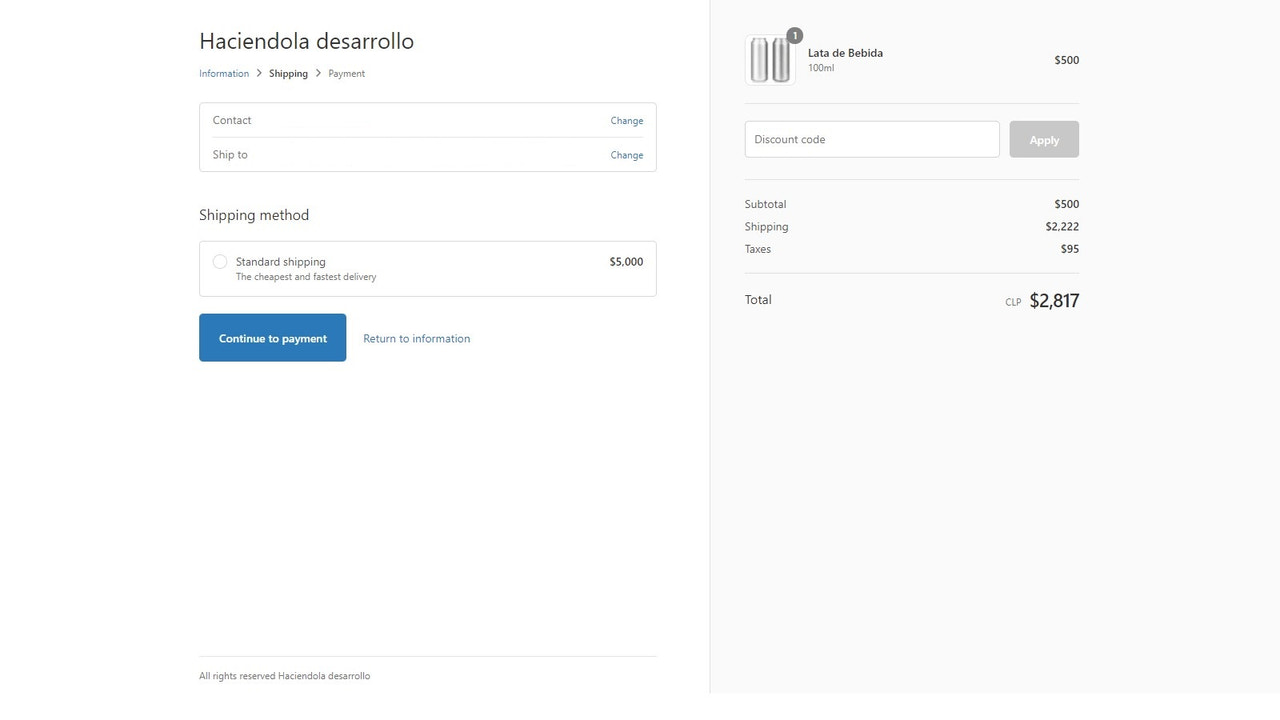Click the Haciendola desarrollo store title

[307, 41]
